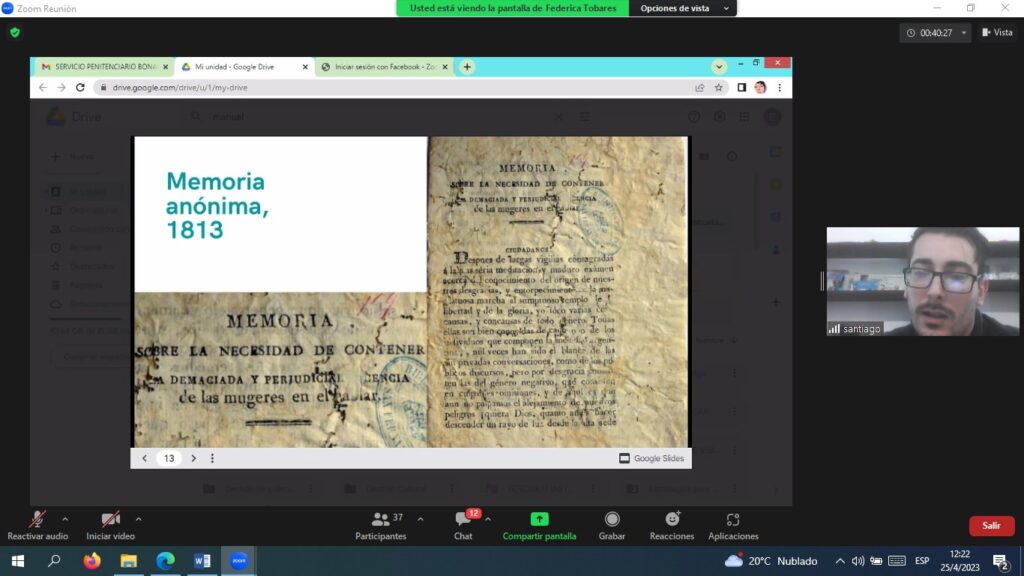The height and width of the screenshot is (576, 1024).
Task: Click Compartir pantalla share button
Action: pos(539,526)
